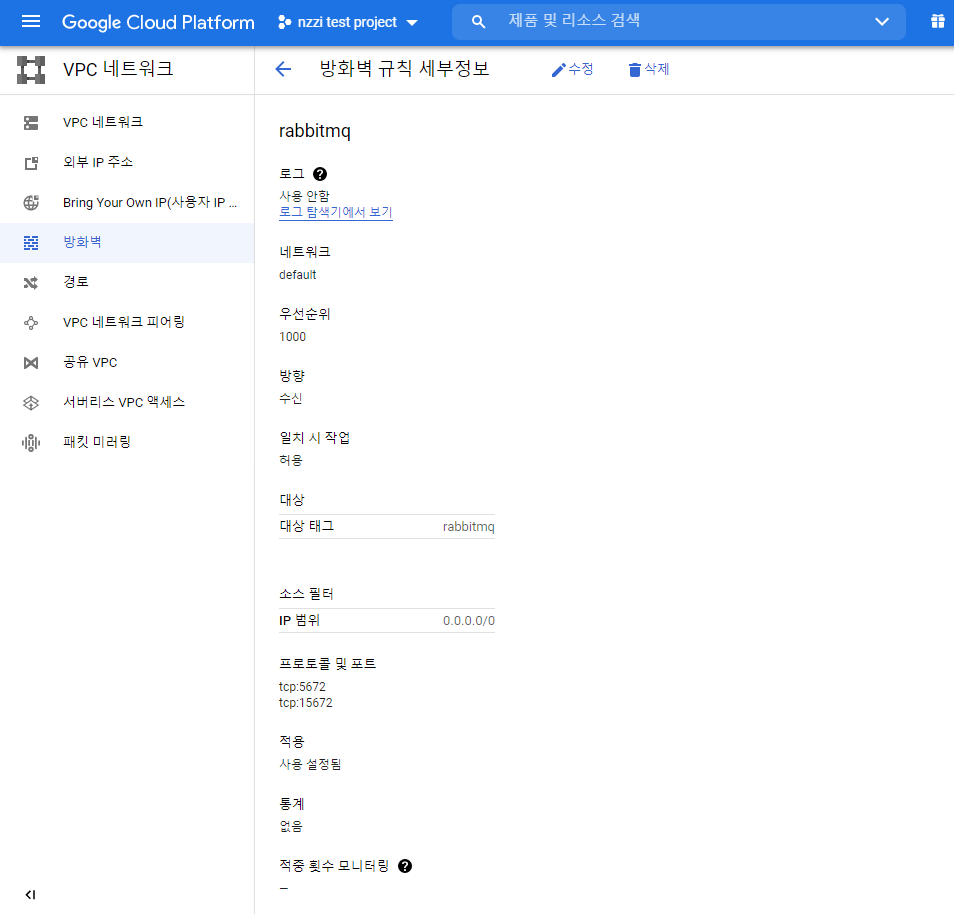Click the trash delete icon

635,70
